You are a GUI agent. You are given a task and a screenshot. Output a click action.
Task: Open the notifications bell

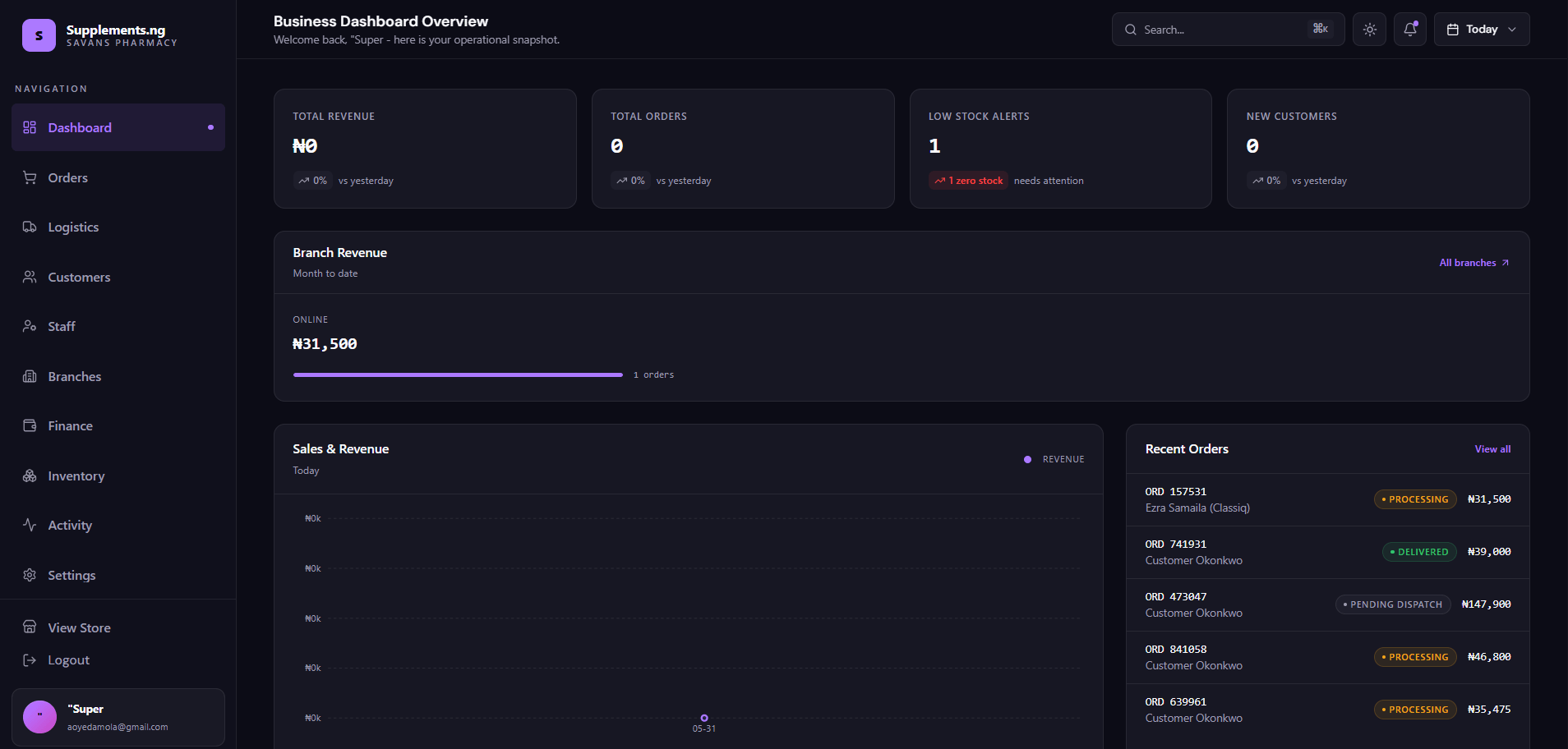tap(1410, 29)
